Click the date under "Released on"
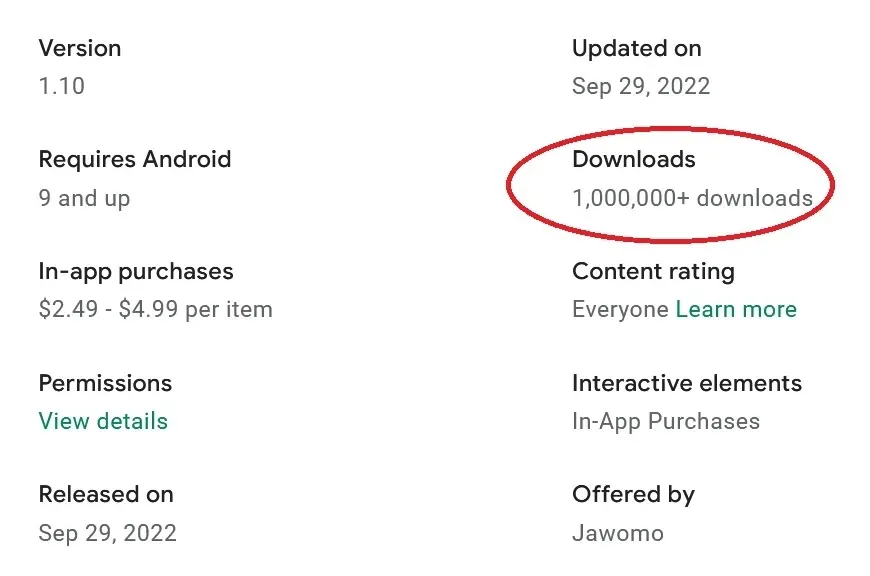 click(x=108, y=533)
